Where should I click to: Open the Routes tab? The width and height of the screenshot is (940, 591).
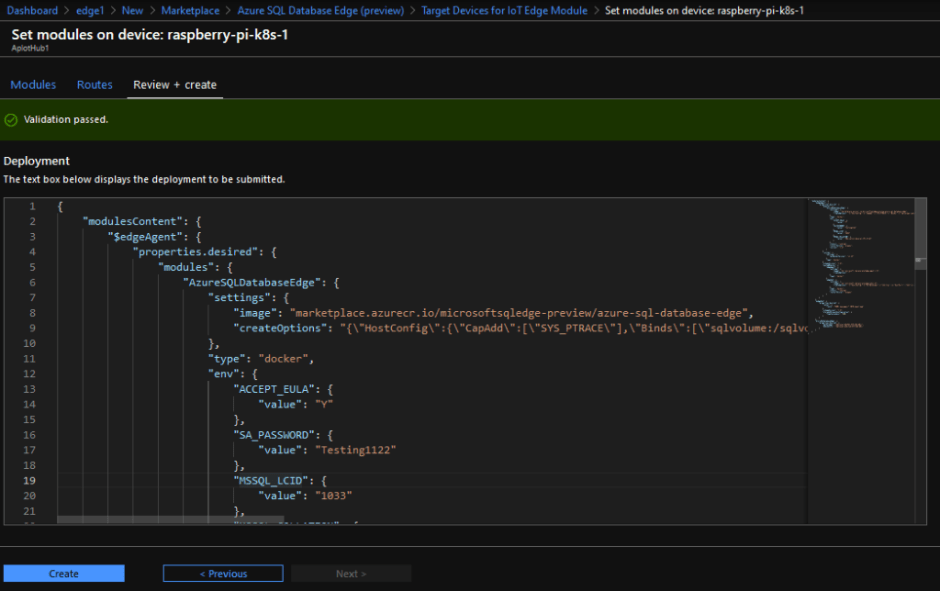click(x=95, y=85)
